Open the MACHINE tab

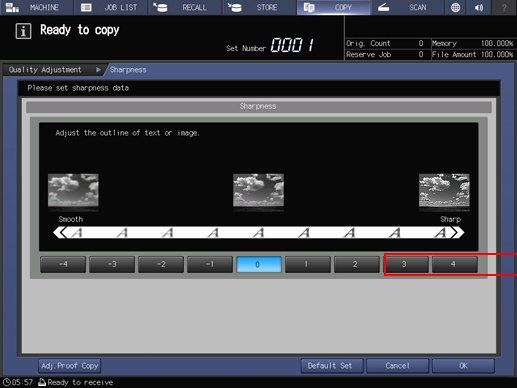[x=36, y=7]
